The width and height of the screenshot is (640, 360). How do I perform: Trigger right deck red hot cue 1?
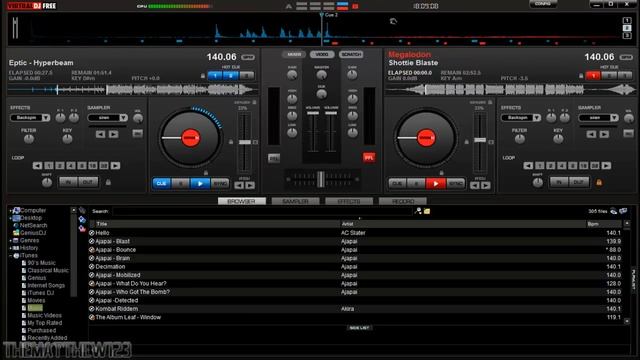[593, 76]
